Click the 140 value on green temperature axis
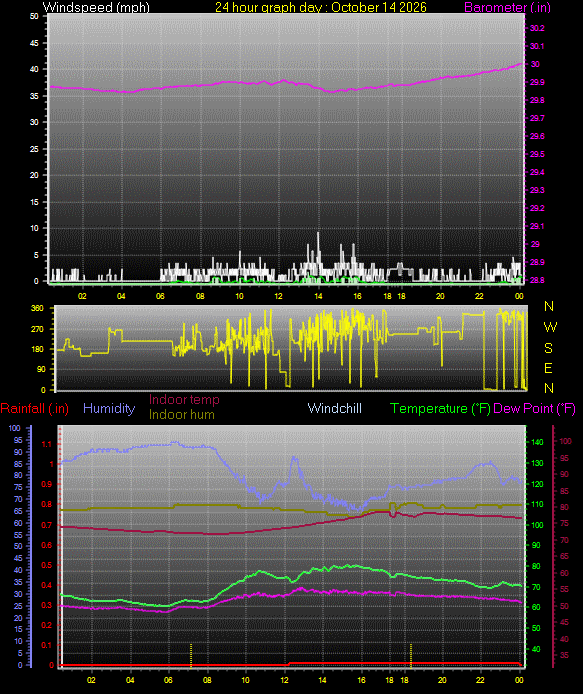 (x=537, y=442)
